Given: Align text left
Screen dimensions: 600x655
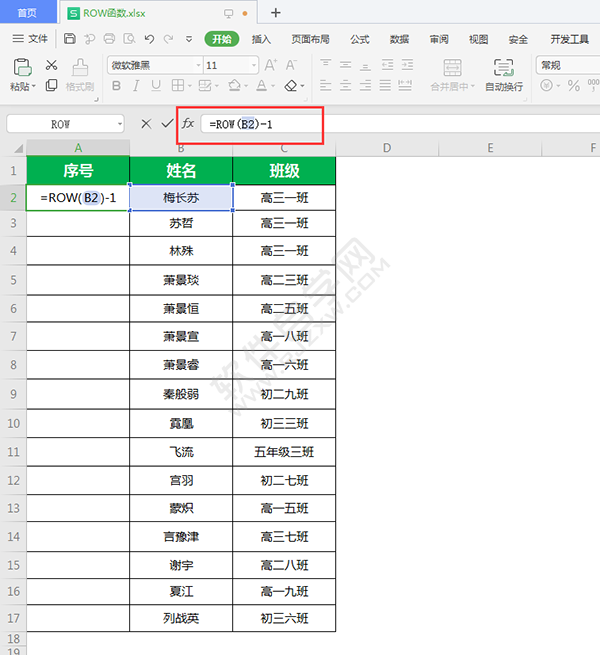Looking at the screenshot, I should (325, 86).
